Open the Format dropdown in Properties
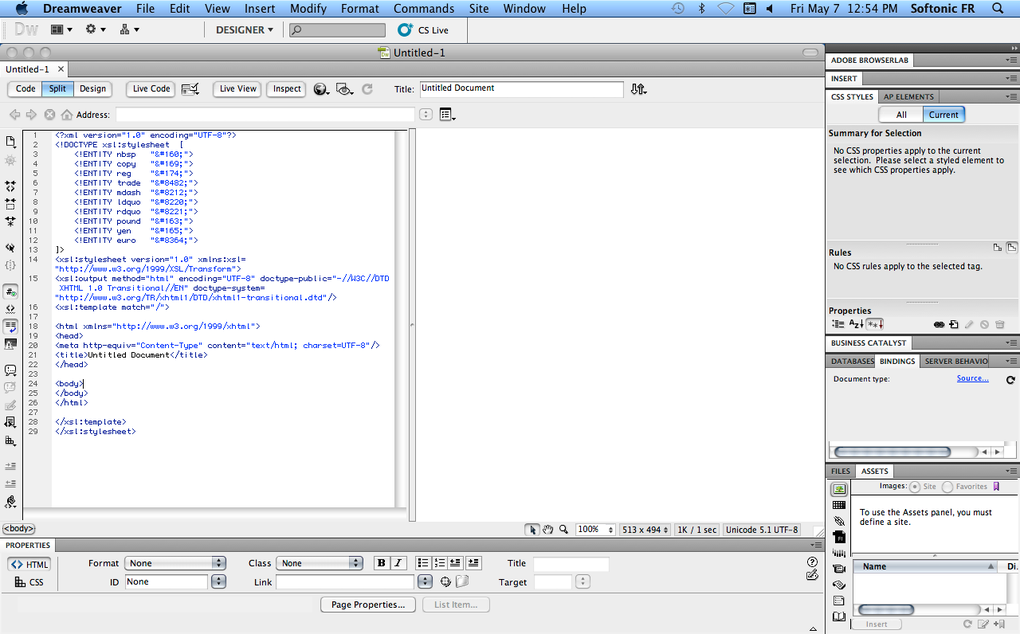1020x634 pixels. (176, 563)
